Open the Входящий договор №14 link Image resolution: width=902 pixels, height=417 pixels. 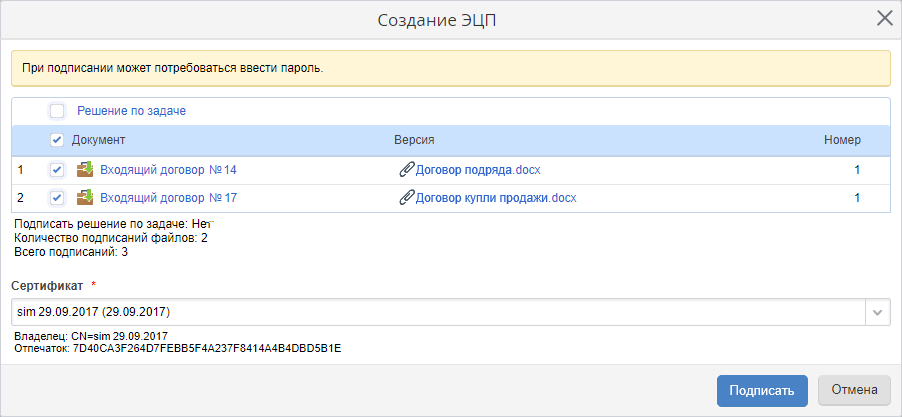[168, 170]
